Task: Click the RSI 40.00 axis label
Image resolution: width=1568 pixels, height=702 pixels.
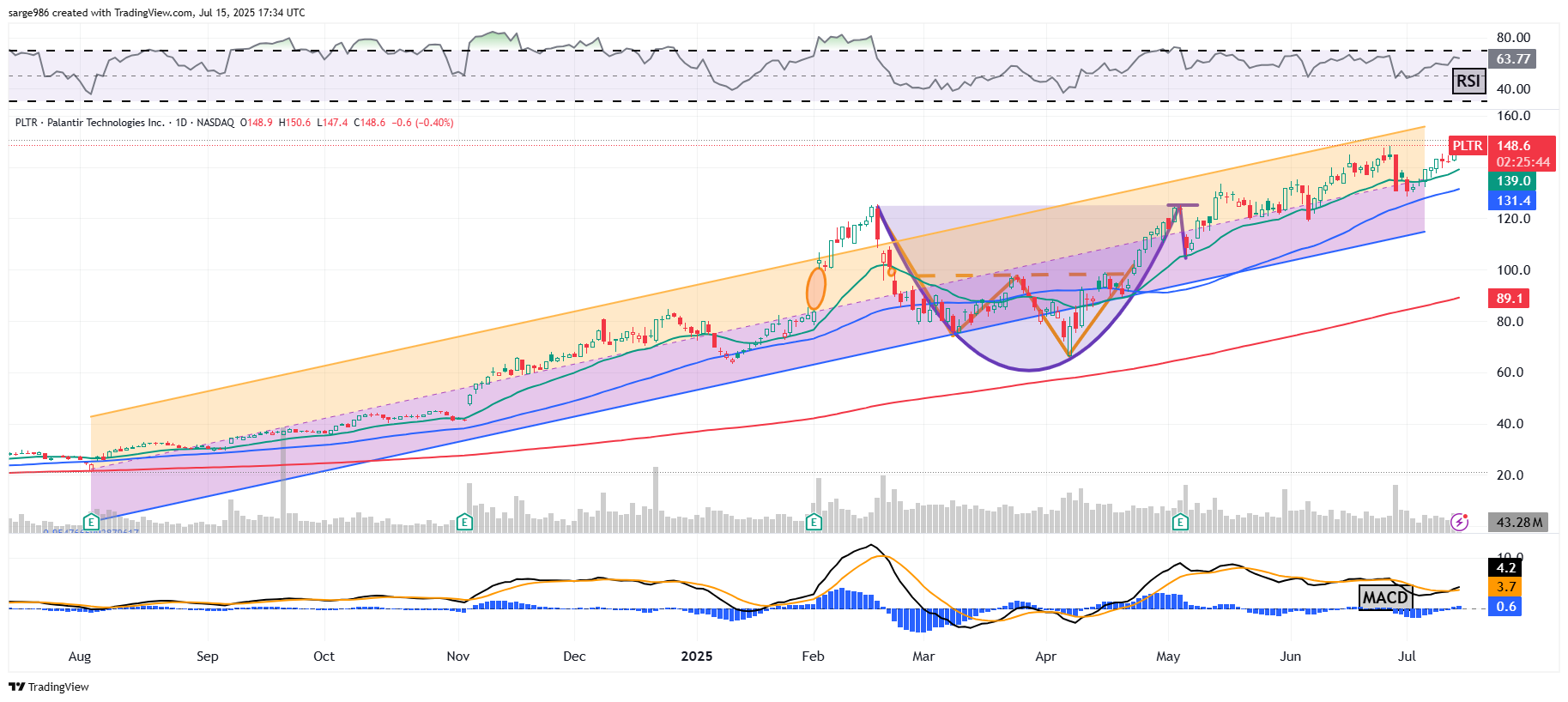Action: (x=1513, y=89)
